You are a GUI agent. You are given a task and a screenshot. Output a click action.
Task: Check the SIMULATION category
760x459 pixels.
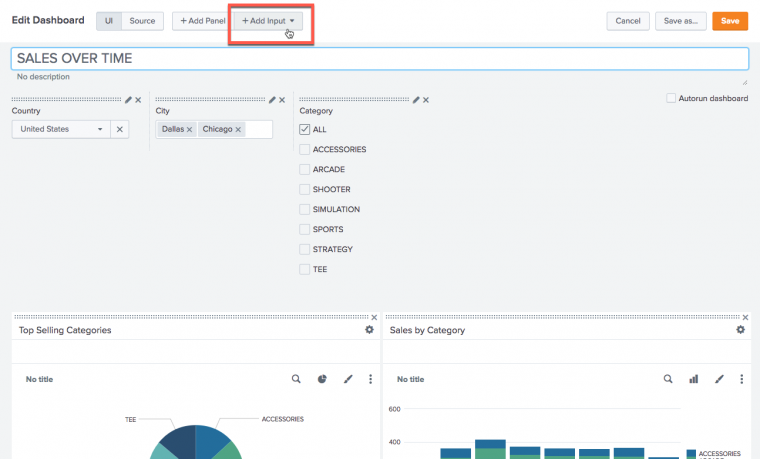304,209
